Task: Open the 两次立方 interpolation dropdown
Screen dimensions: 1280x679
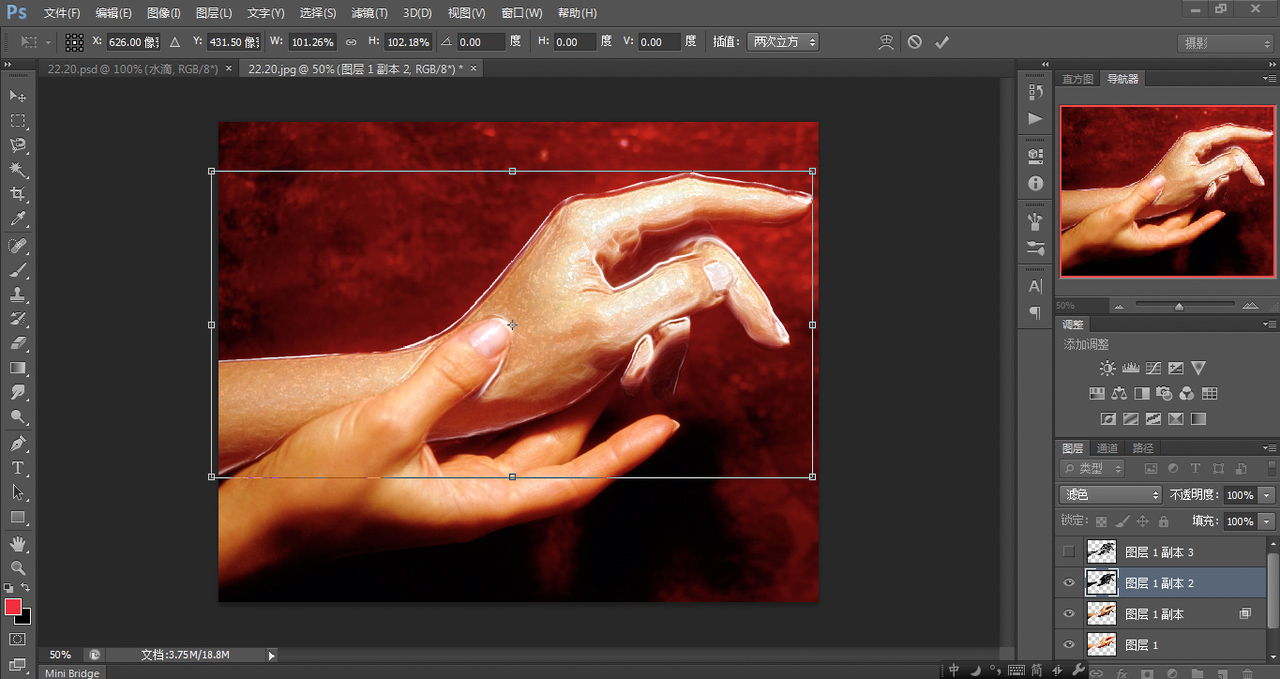Action: [783, 42]
